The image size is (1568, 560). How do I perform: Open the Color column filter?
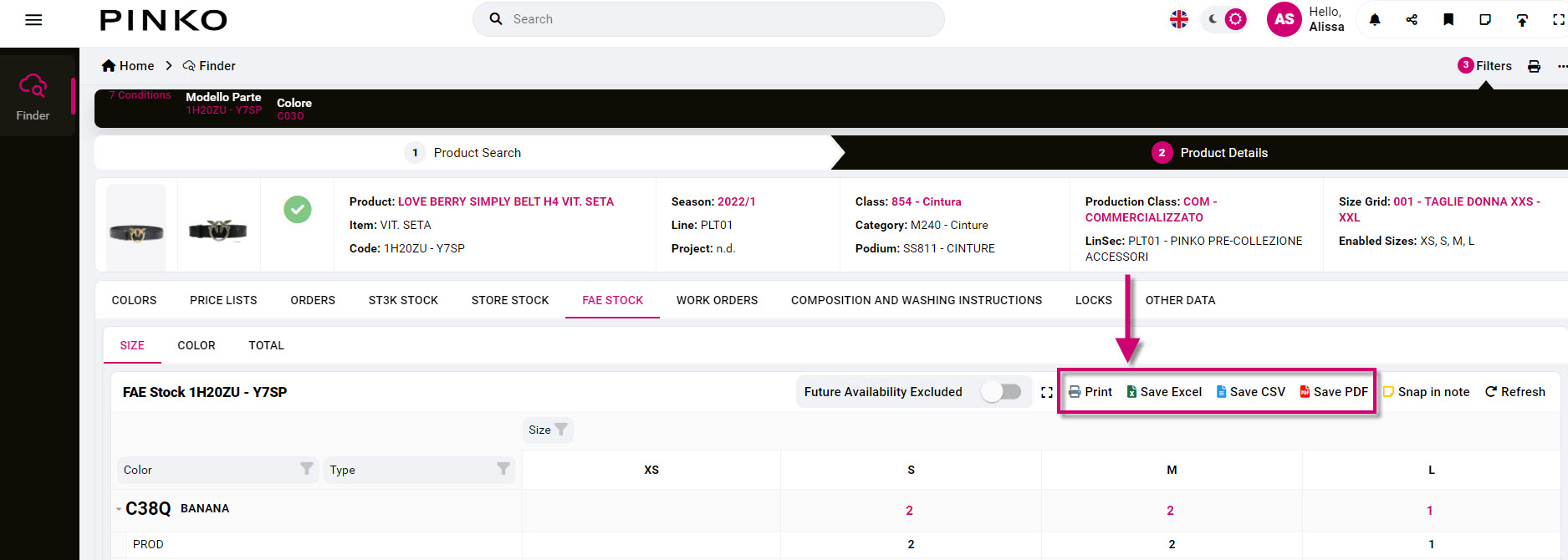pyautogui.click(x=307, y=469)
